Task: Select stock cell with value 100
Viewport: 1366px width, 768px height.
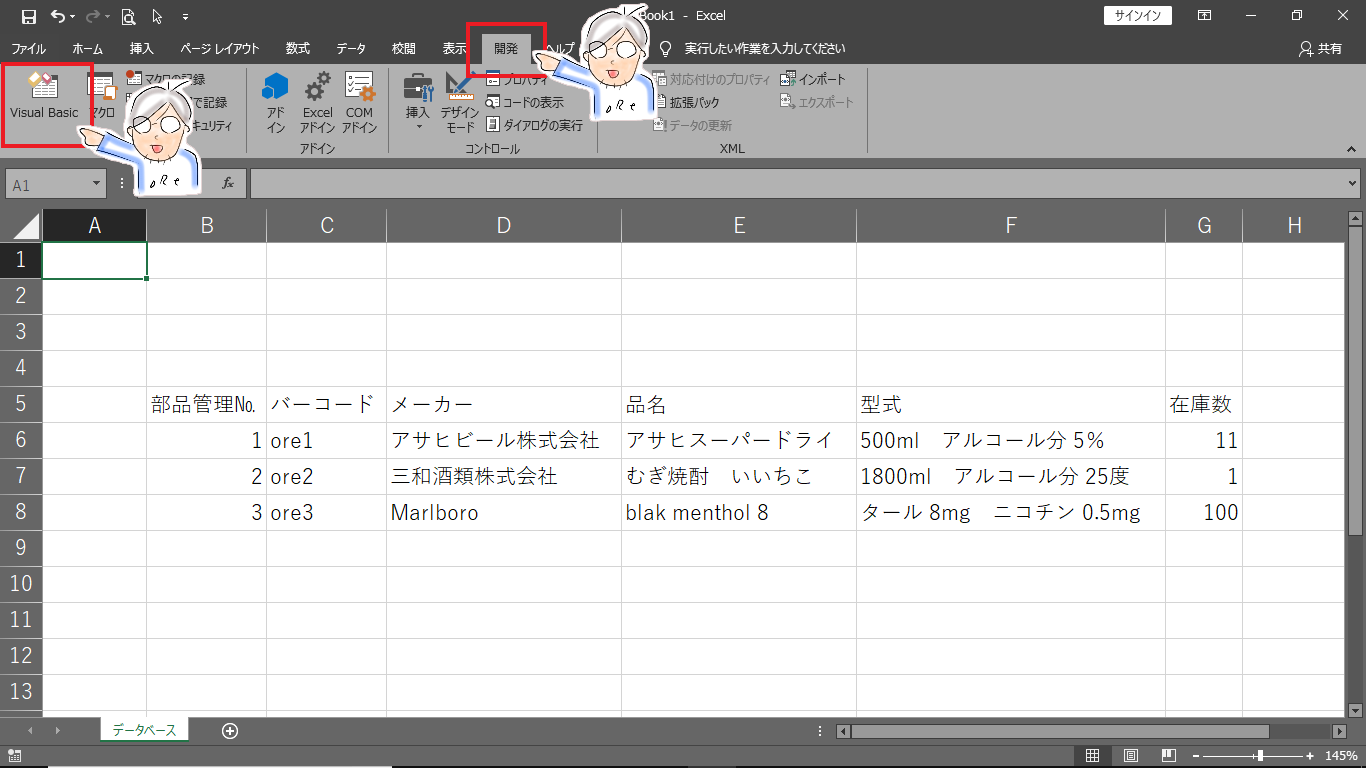Action: coord(1204,512)
